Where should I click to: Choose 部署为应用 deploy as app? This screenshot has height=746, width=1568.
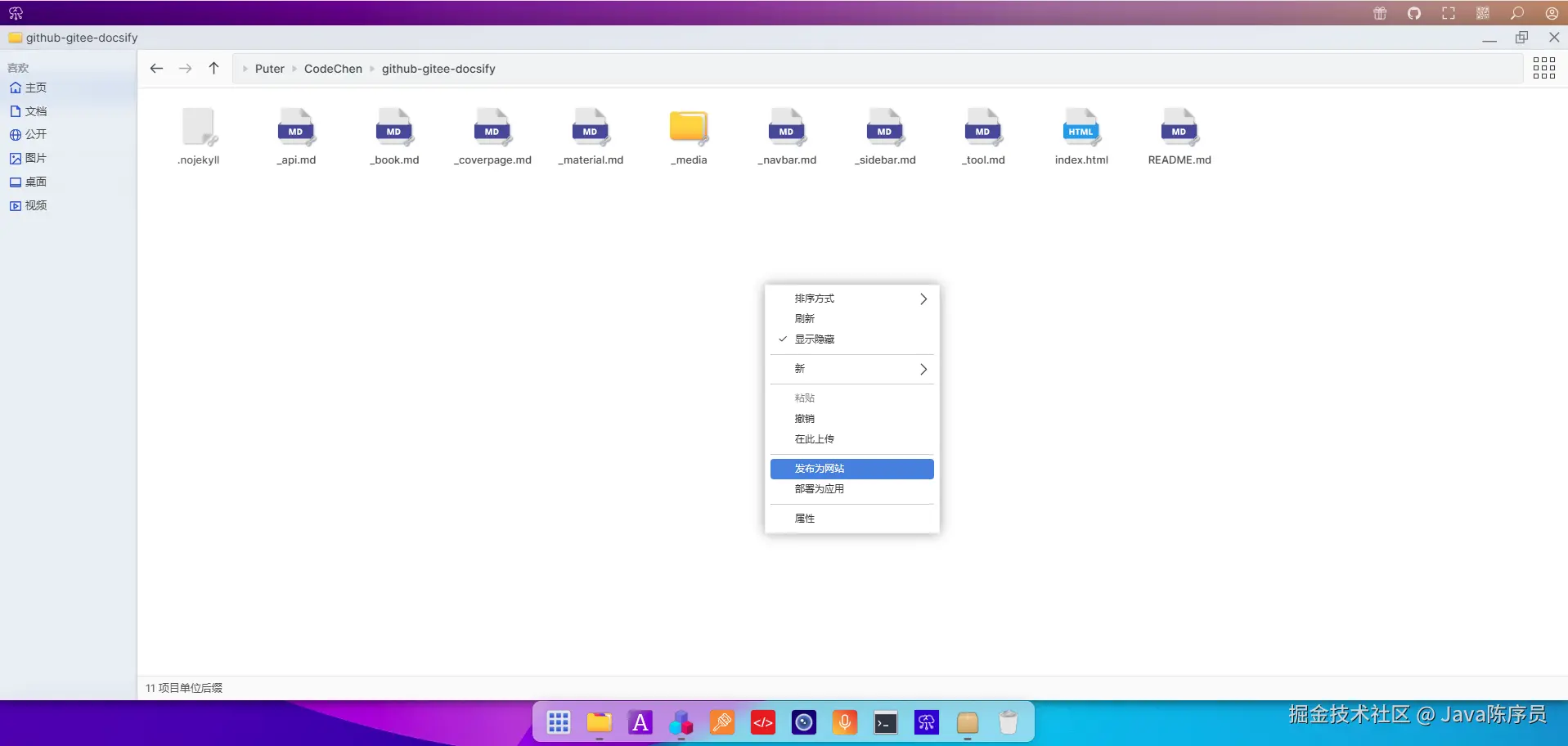[851, 489]
